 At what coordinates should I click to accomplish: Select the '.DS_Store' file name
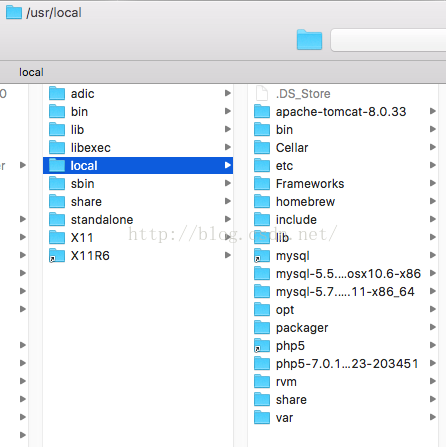(303, 94)
